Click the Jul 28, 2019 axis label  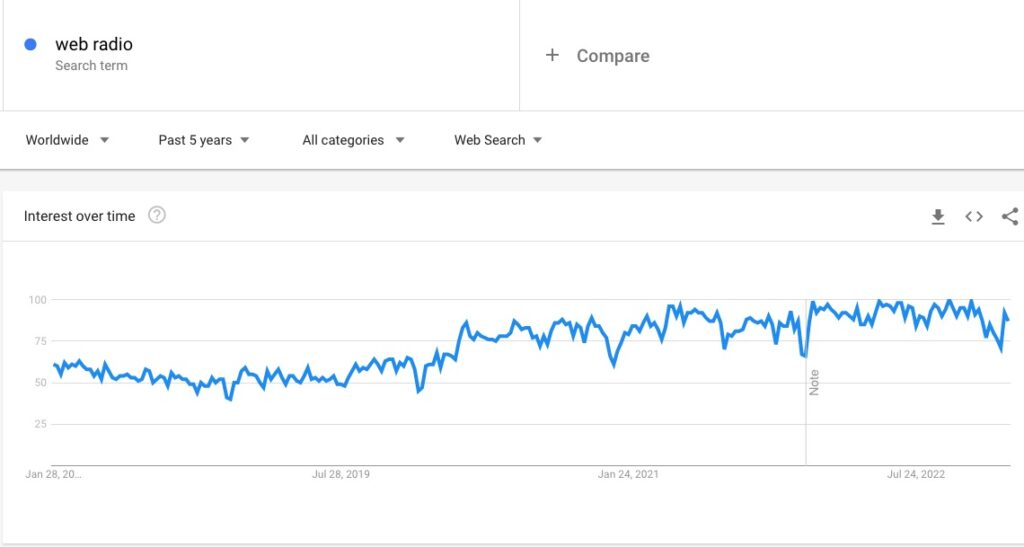(341, 474)
